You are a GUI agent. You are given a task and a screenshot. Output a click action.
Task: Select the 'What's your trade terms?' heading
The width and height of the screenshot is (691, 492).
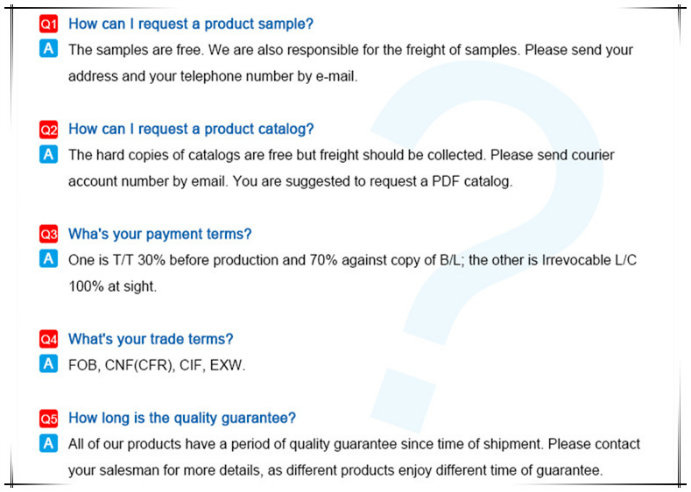150,339
